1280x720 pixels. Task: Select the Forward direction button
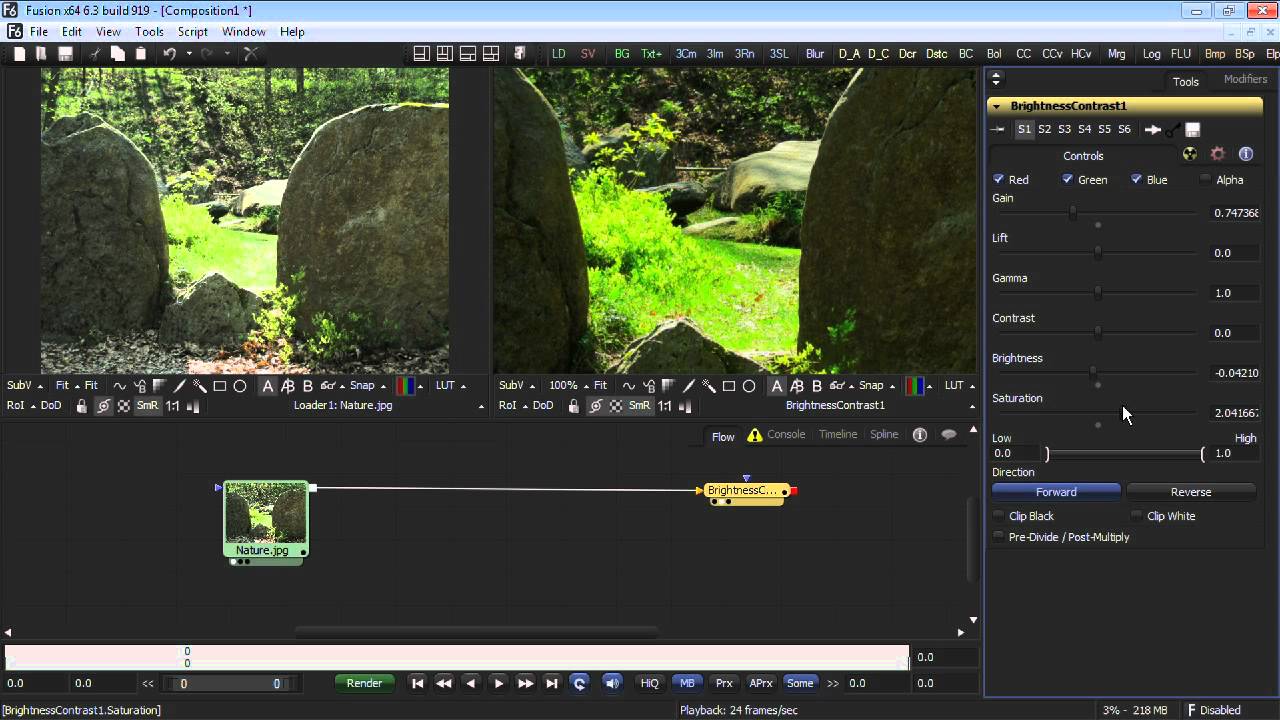1056,492
